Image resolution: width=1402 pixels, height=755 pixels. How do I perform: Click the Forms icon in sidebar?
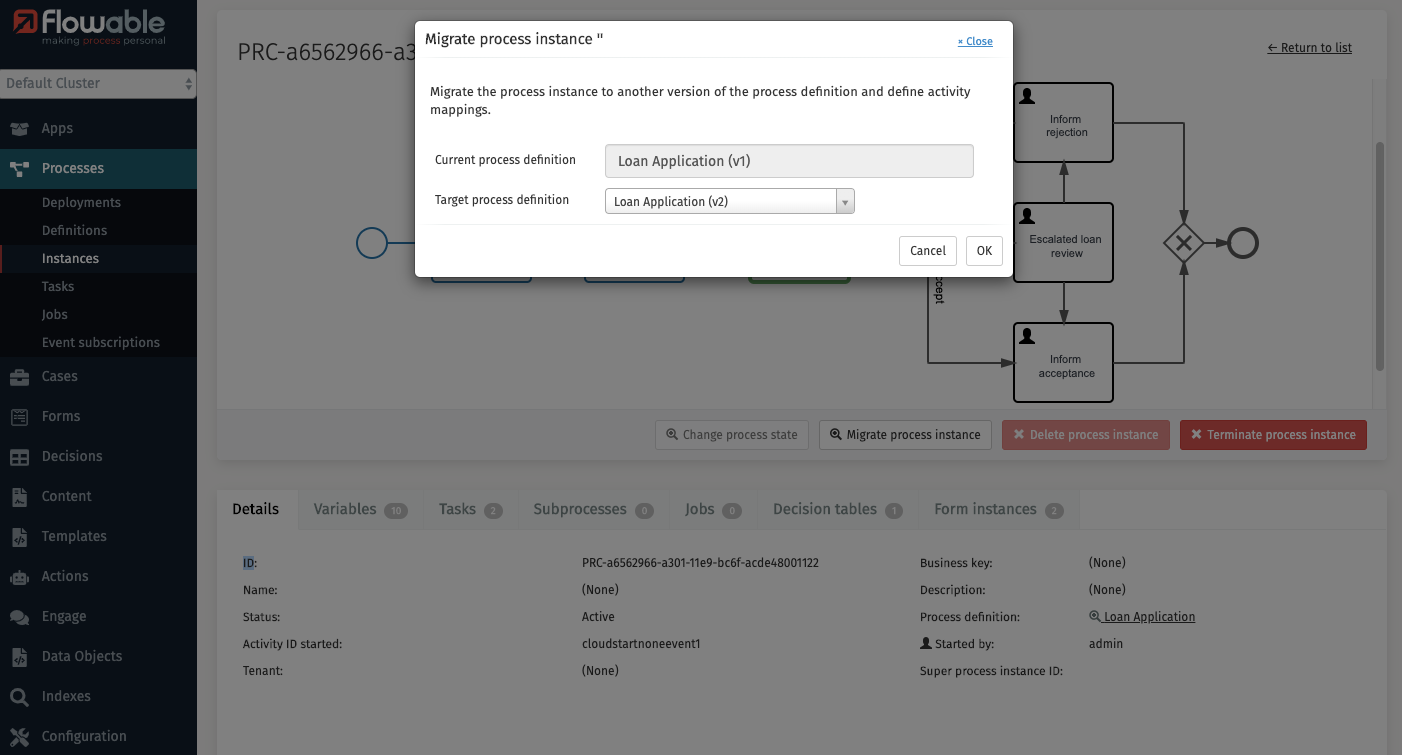[19, 417]
